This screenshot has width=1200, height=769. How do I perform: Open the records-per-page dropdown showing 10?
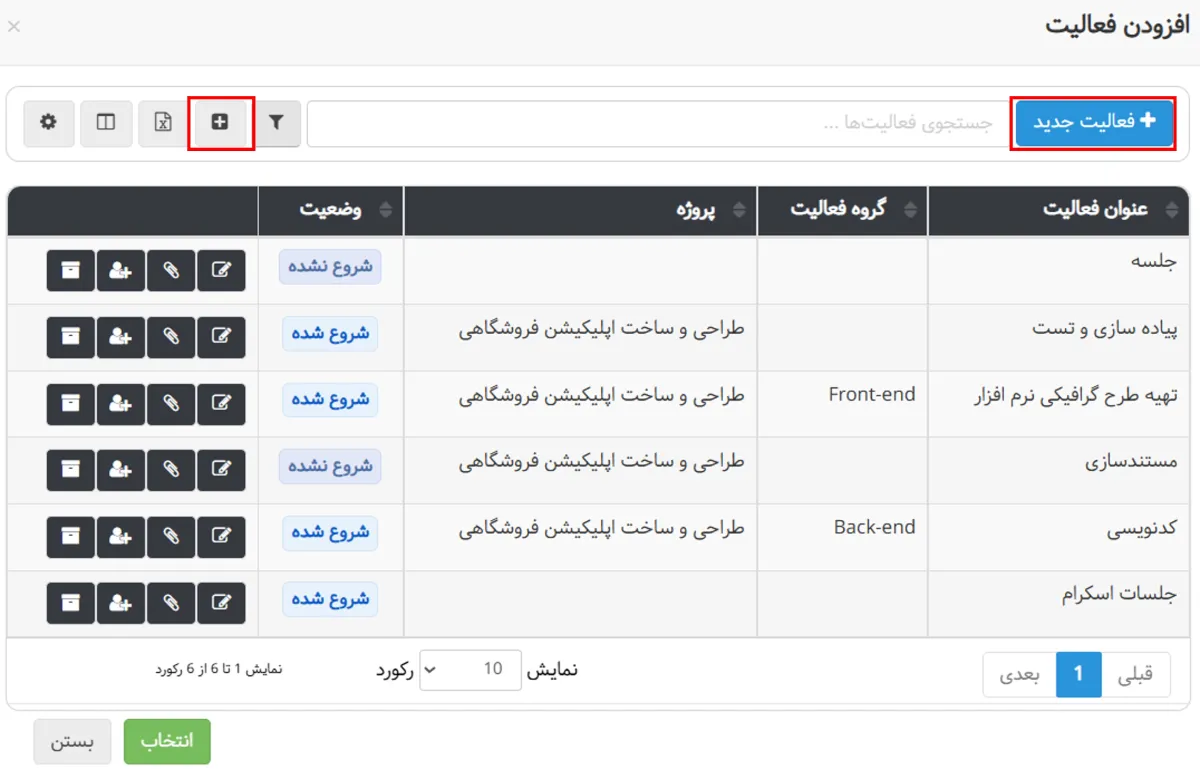(470, 670)
